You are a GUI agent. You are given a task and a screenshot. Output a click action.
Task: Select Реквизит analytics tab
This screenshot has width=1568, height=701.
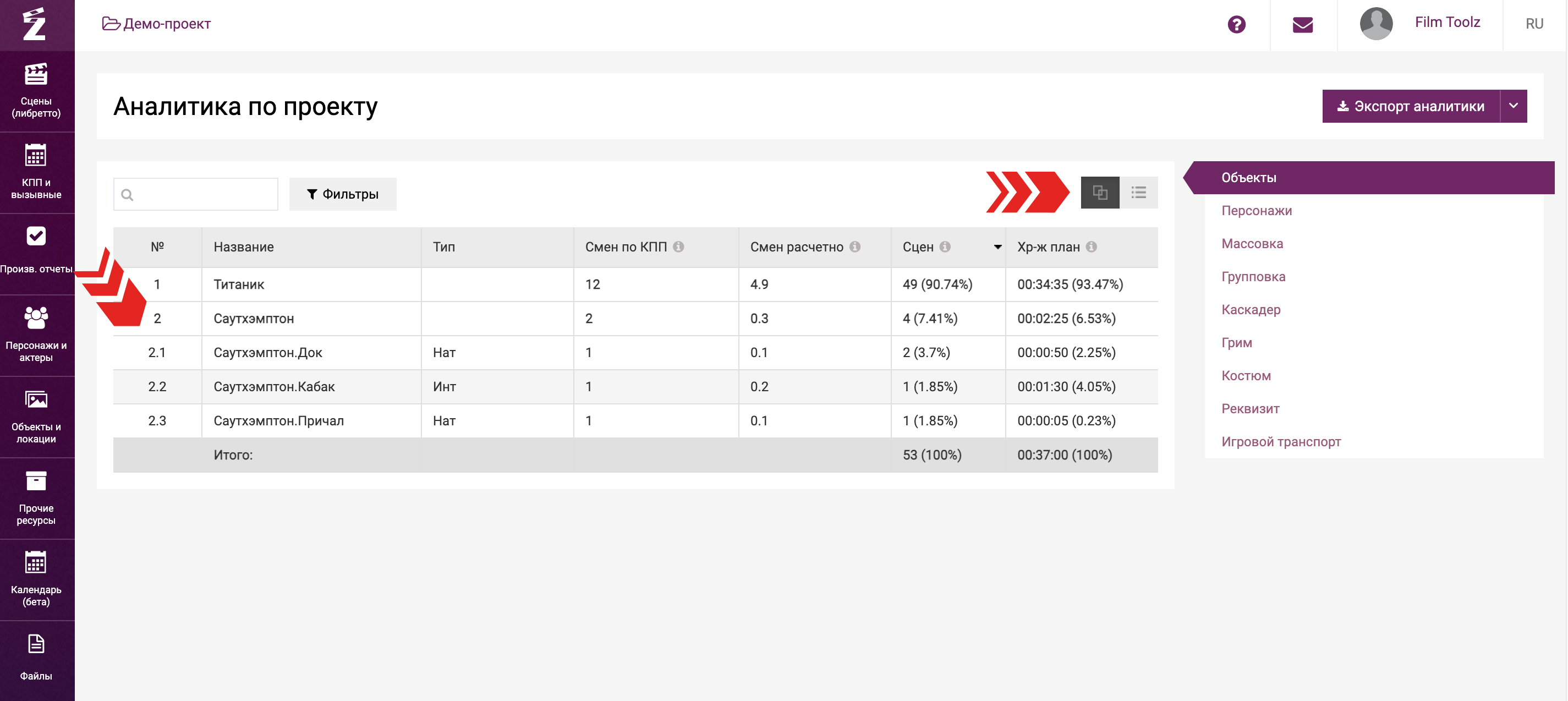[1250, 408]
